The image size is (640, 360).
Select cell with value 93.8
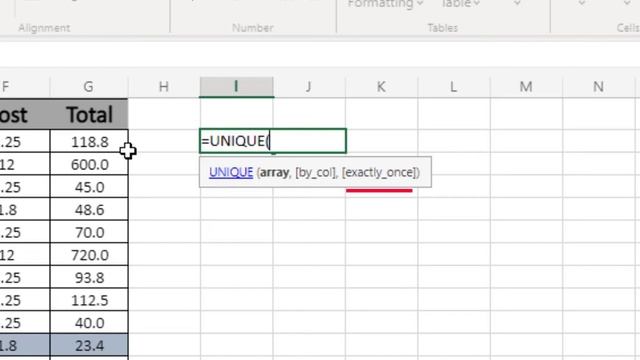[x=89, y=278]
